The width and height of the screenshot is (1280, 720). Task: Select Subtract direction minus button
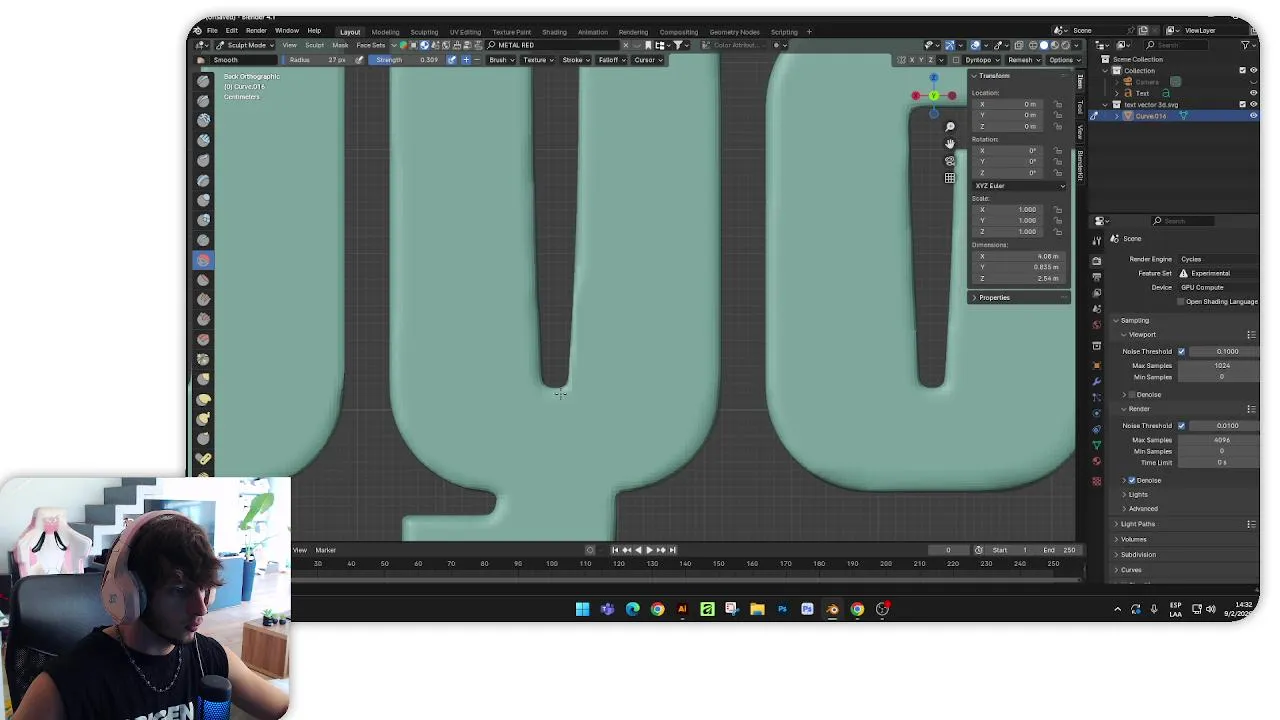(477, 60)
